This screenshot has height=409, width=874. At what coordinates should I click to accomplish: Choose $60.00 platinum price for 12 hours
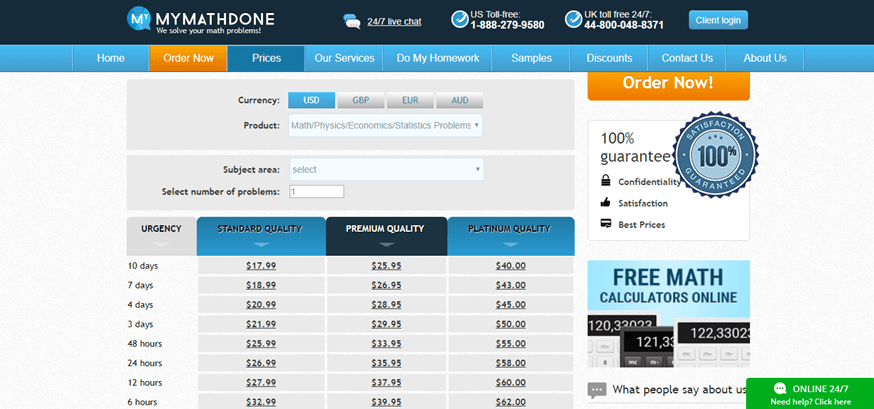[x=511, y=383]
